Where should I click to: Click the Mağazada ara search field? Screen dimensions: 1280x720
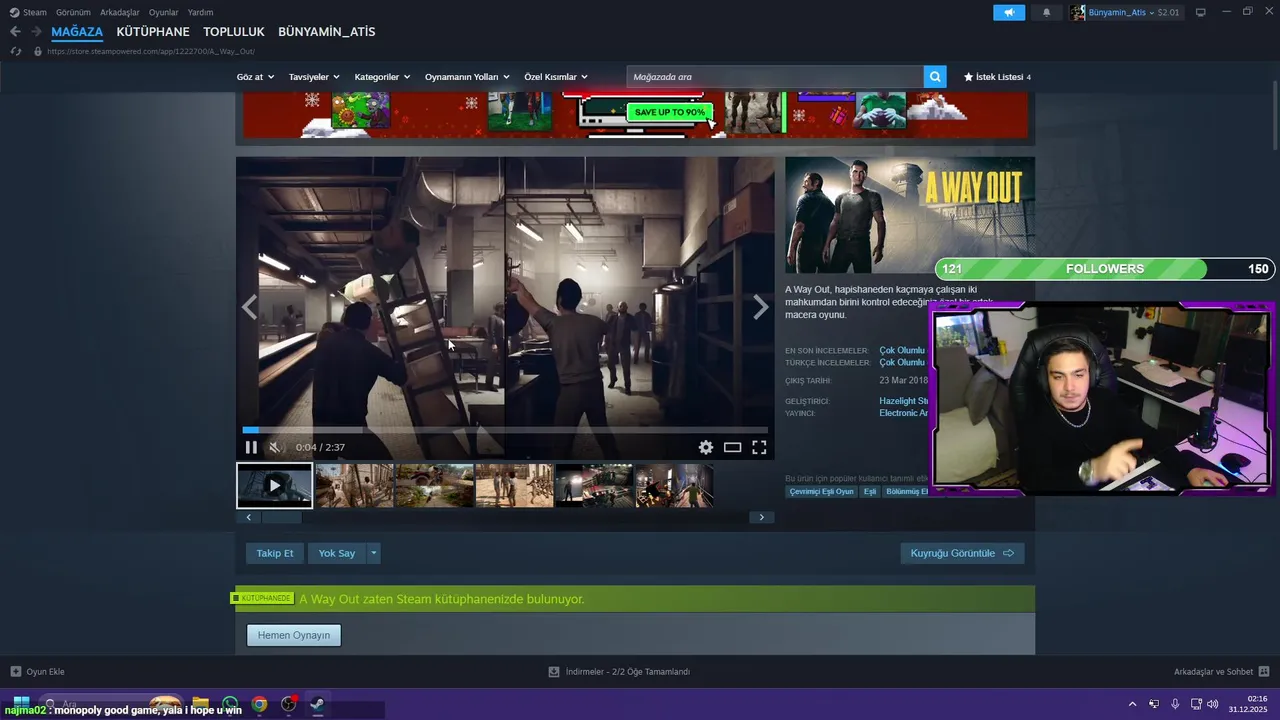tap(775, 77)
